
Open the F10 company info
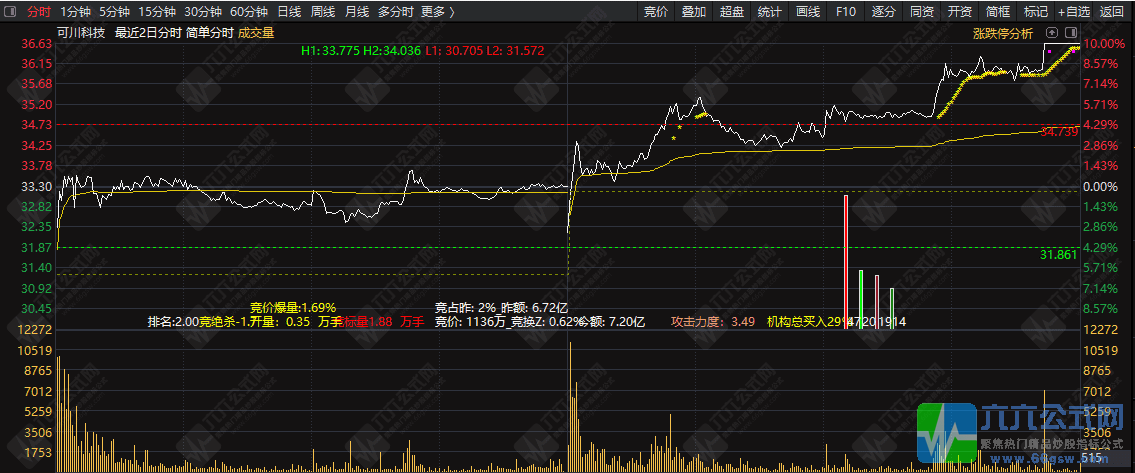tap(845, 12)
